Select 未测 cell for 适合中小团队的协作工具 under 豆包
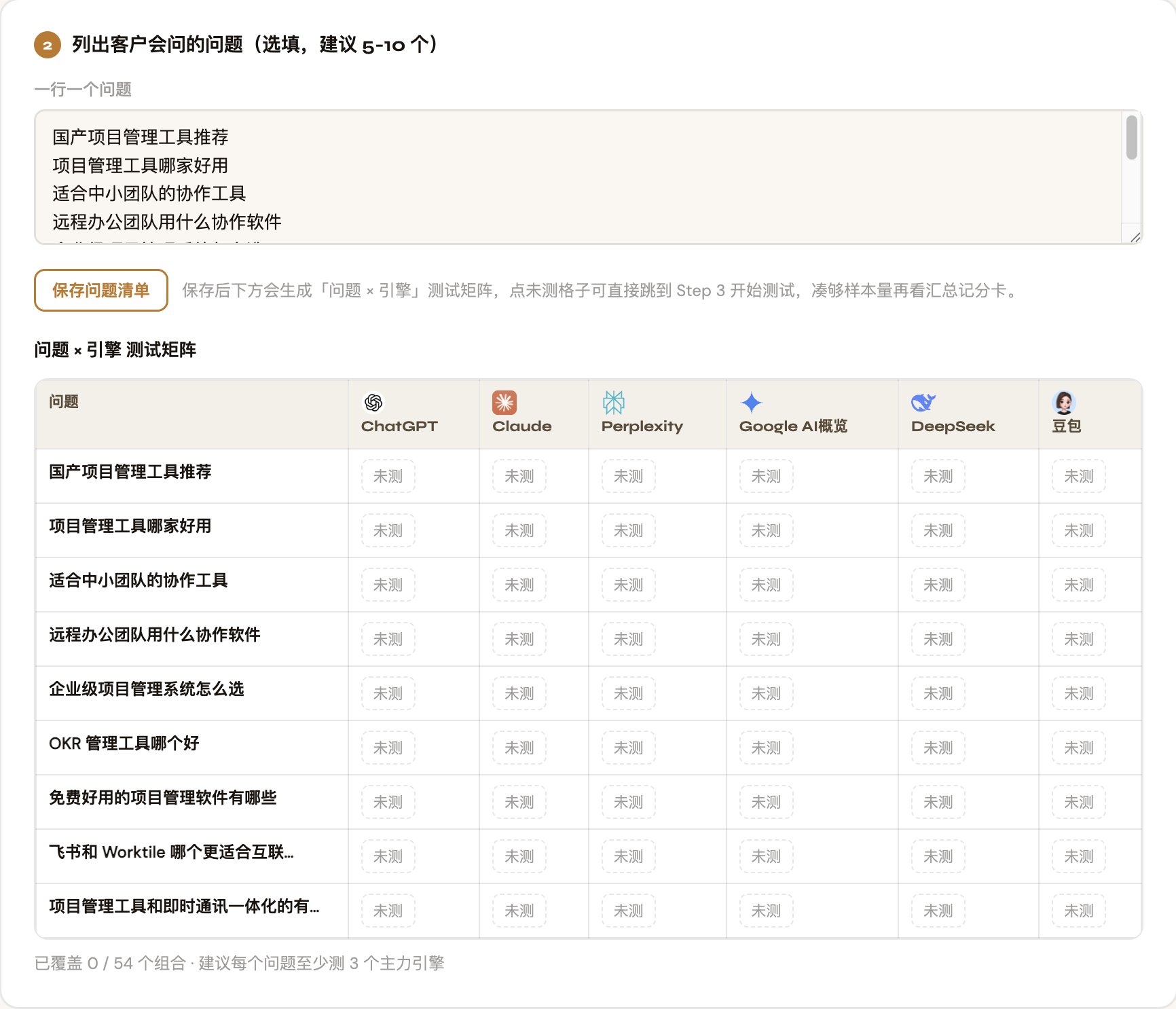This screenshot has width=1176, height=1009. click(1079, 585)
